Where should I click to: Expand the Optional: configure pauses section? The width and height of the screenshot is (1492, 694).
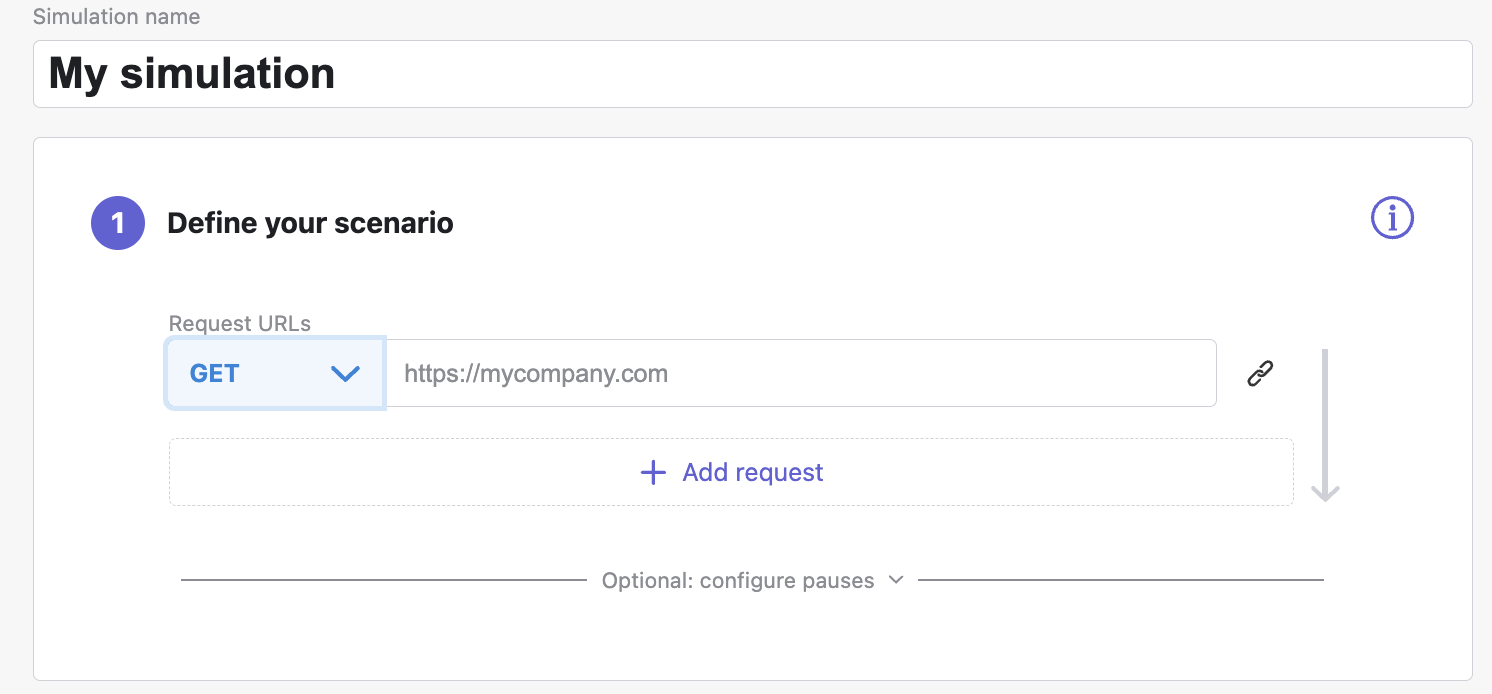(738, 581)
